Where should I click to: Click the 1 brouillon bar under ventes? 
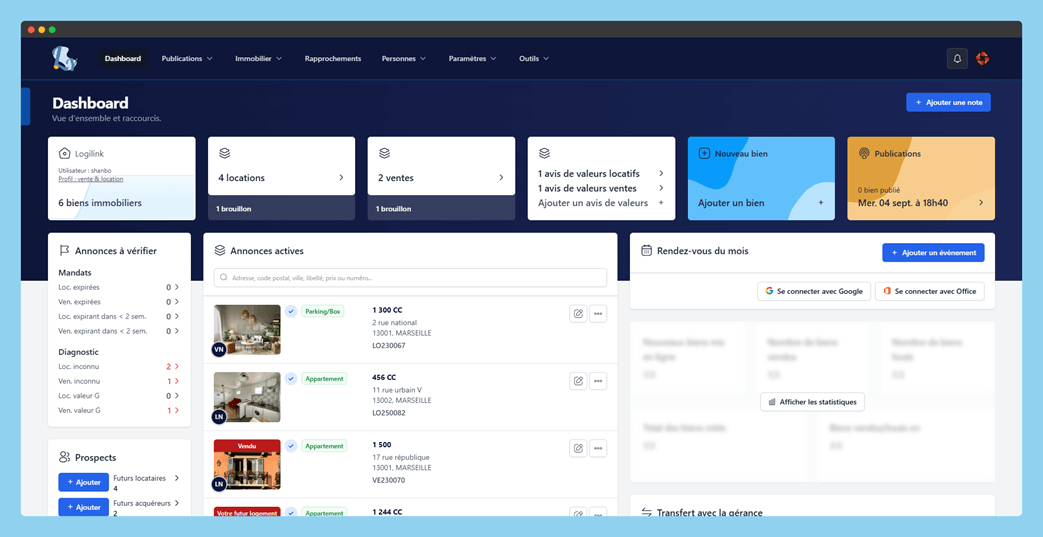click(x=441, y=208)
